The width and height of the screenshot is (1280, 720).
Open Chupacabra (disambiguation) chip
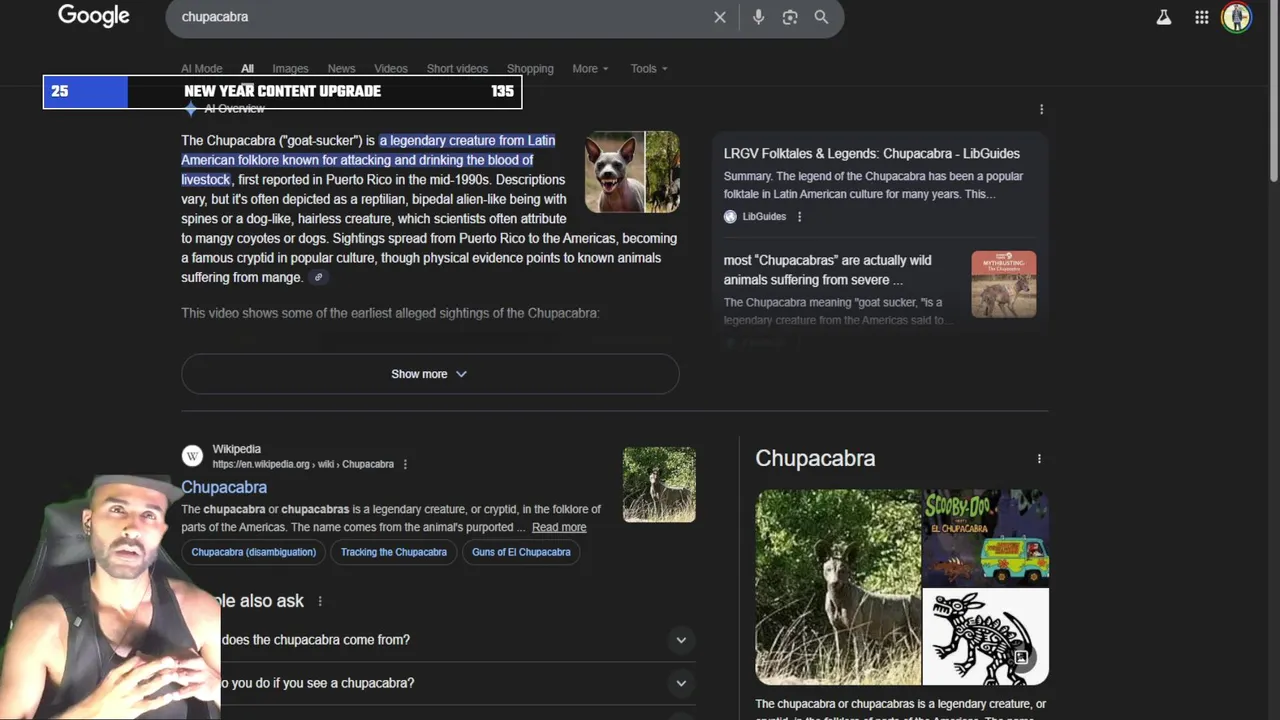[254, 552]
